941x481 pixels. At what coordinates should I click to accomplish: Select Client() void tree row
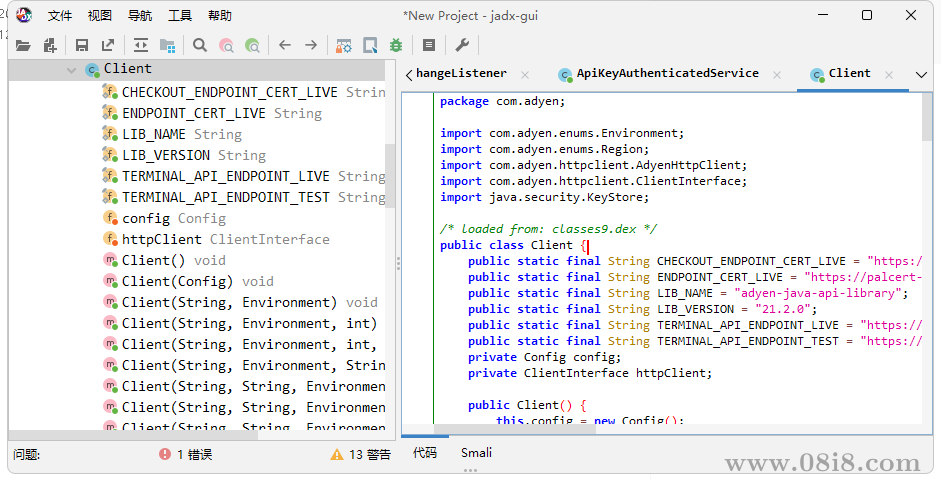tap(164, 260)
